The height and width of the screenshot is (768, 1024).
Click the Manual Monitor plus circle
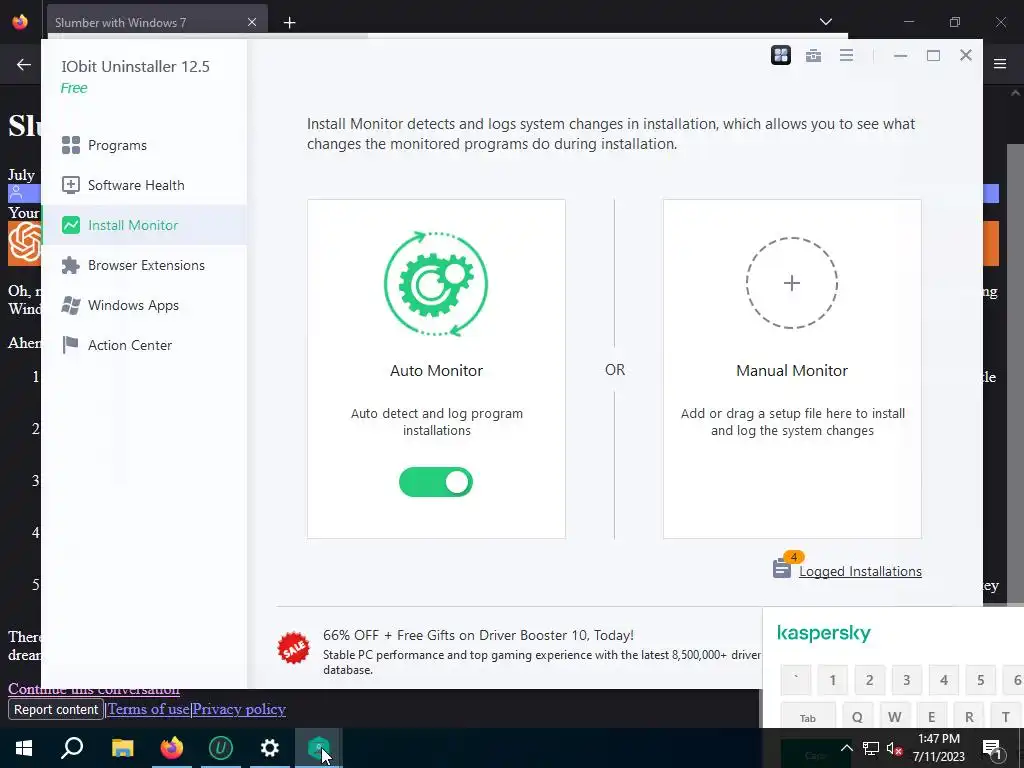(792, 283)
